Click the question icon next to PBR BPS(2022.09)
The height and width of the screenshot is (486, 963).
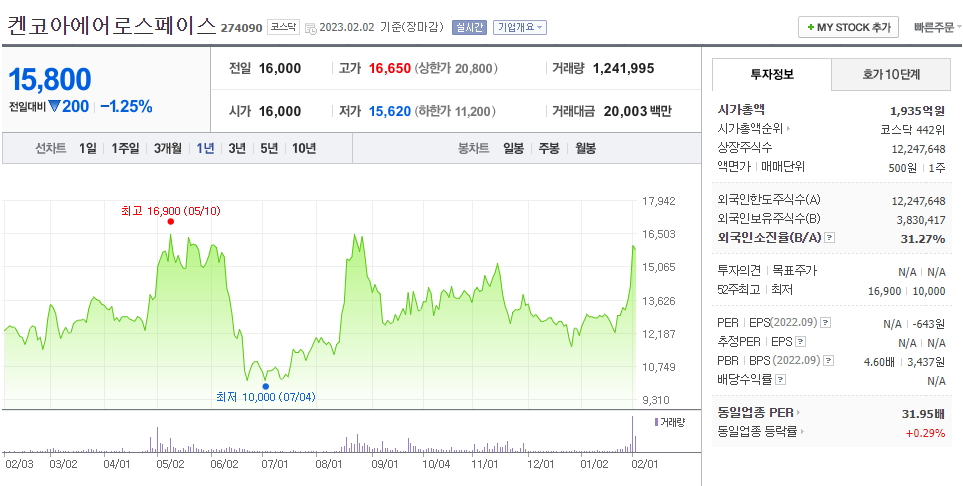829,361
